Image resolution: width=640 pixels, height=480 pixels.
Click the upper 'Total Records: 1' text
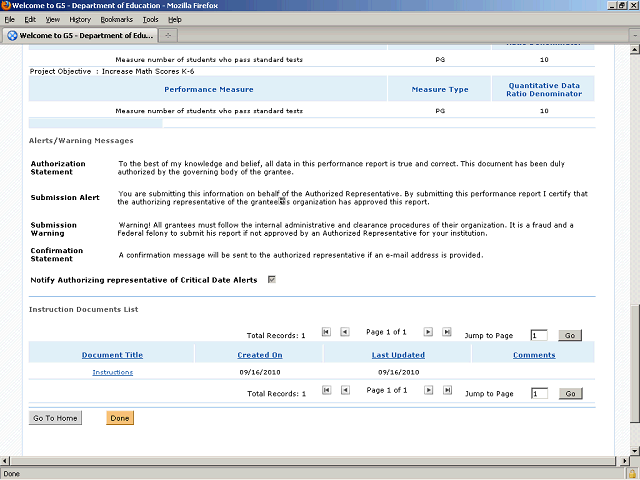[x=276, y=336]
